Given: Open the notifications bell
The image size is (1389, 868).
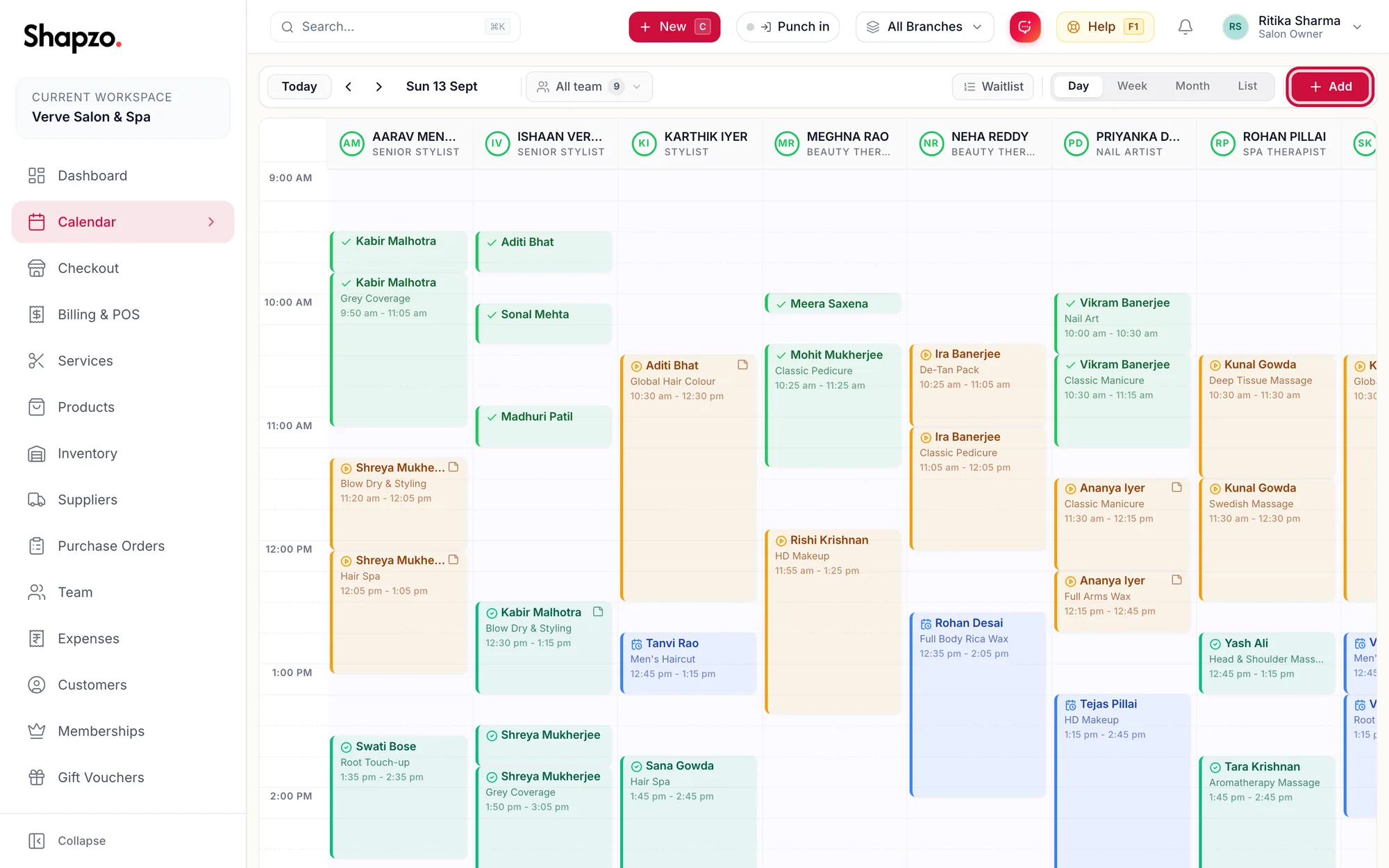Looking at the screenshot, I should pos(1185,27).
